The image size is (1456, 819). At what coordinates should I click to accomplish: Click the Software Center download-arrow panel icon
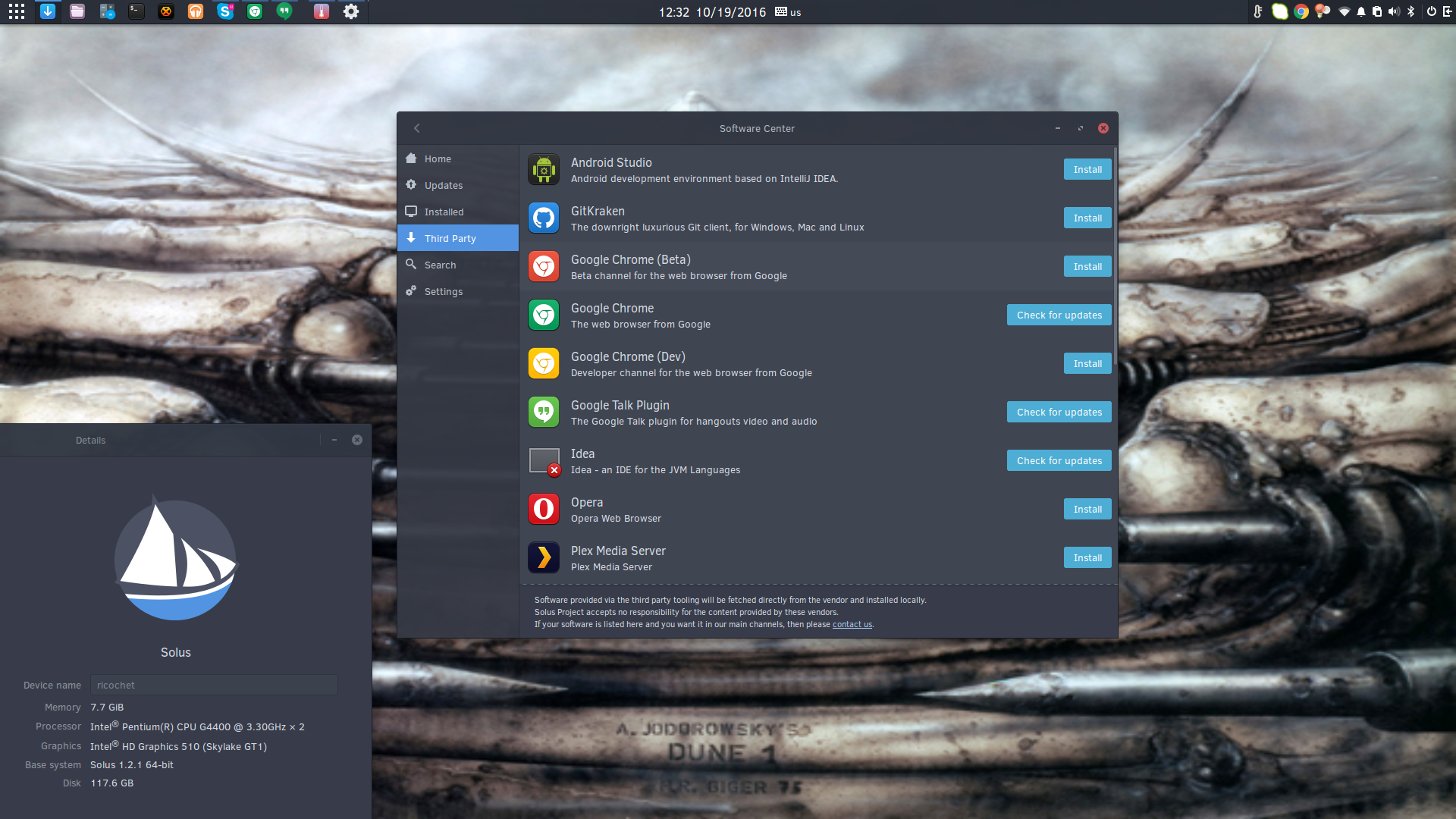(48, 11)
